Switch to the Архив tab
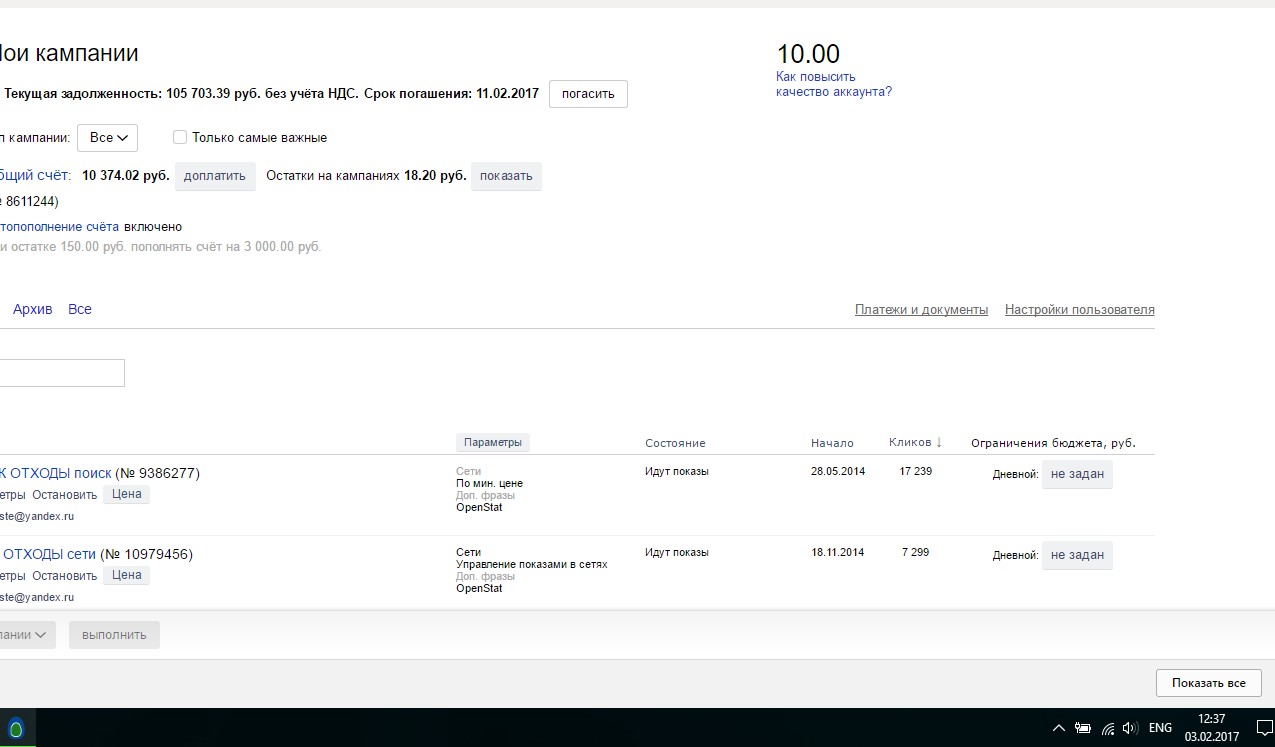This screenshot has height=747, width=1275. pos(32,309)
